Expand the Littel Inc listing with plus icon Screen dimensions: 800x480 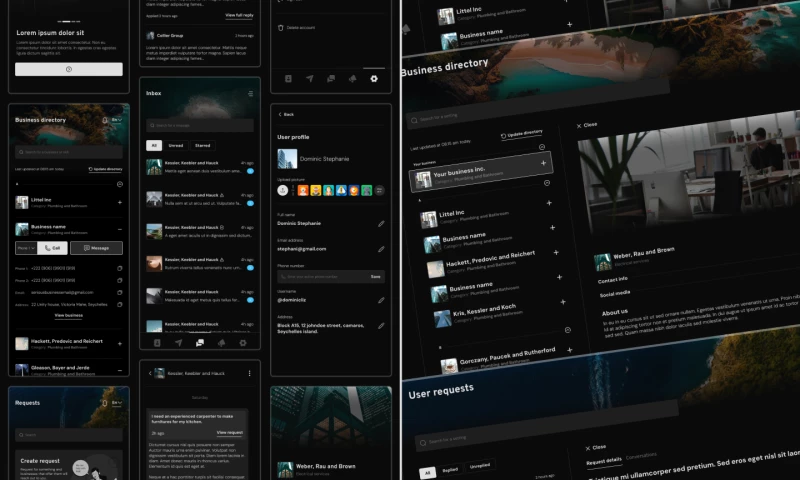tap(120, 202)
